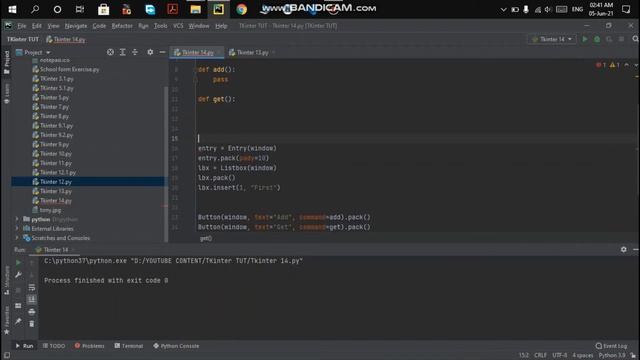Image resolution: width=640 pixels, height=360 pixels.
Task: Pin the Run tab
Action: (x=18, y=322)
